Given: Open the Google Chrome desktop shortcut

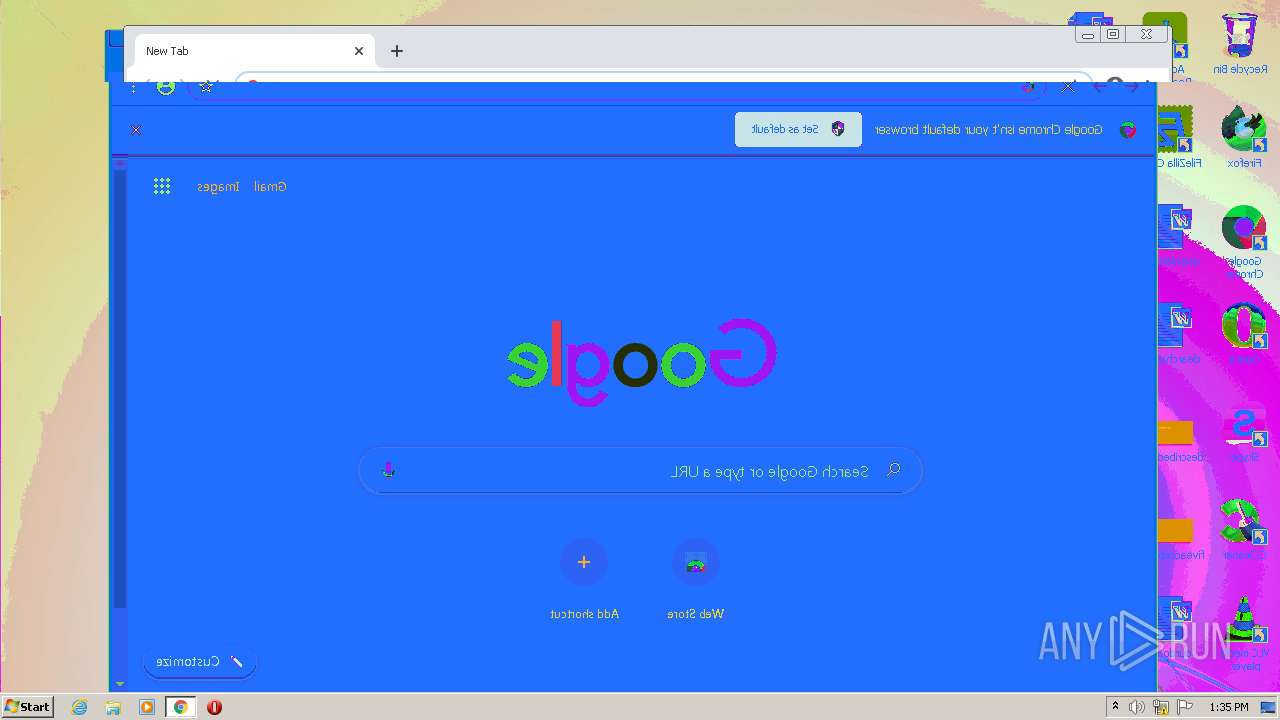Looking at the screenshot, I should pos(1243,241).
